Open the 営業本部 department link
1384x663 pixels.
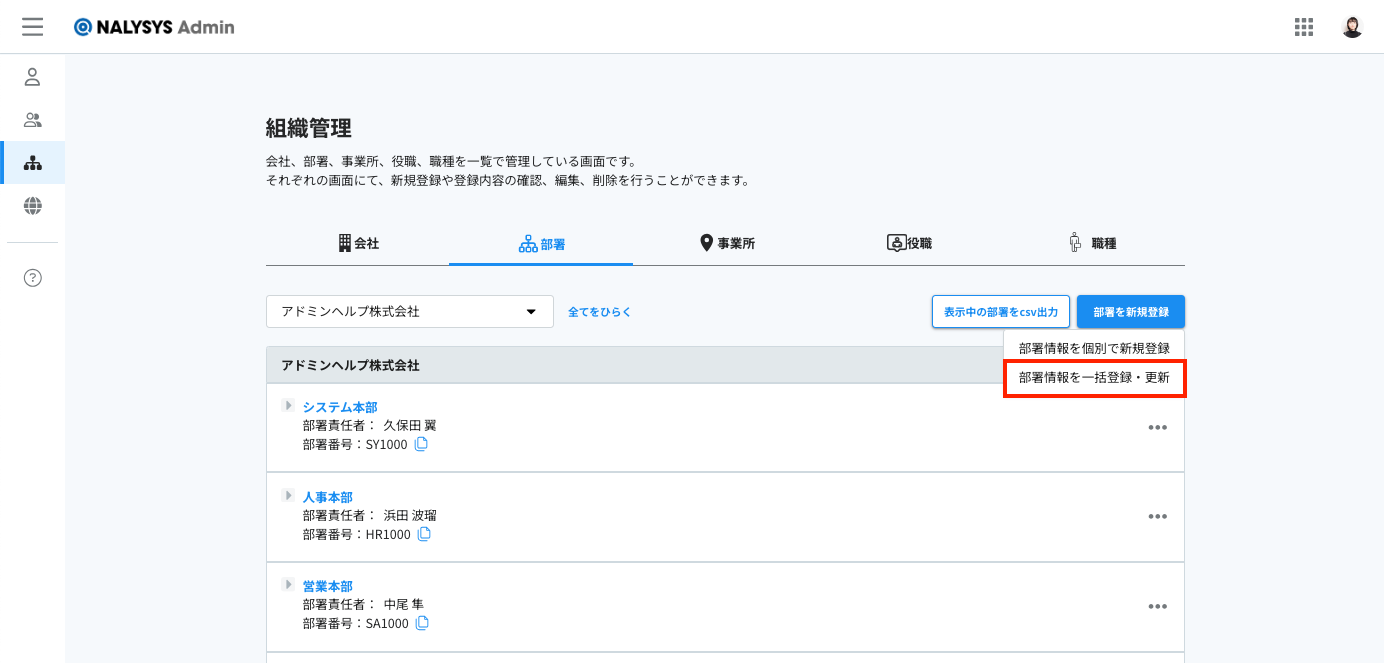tap(328, 586)
